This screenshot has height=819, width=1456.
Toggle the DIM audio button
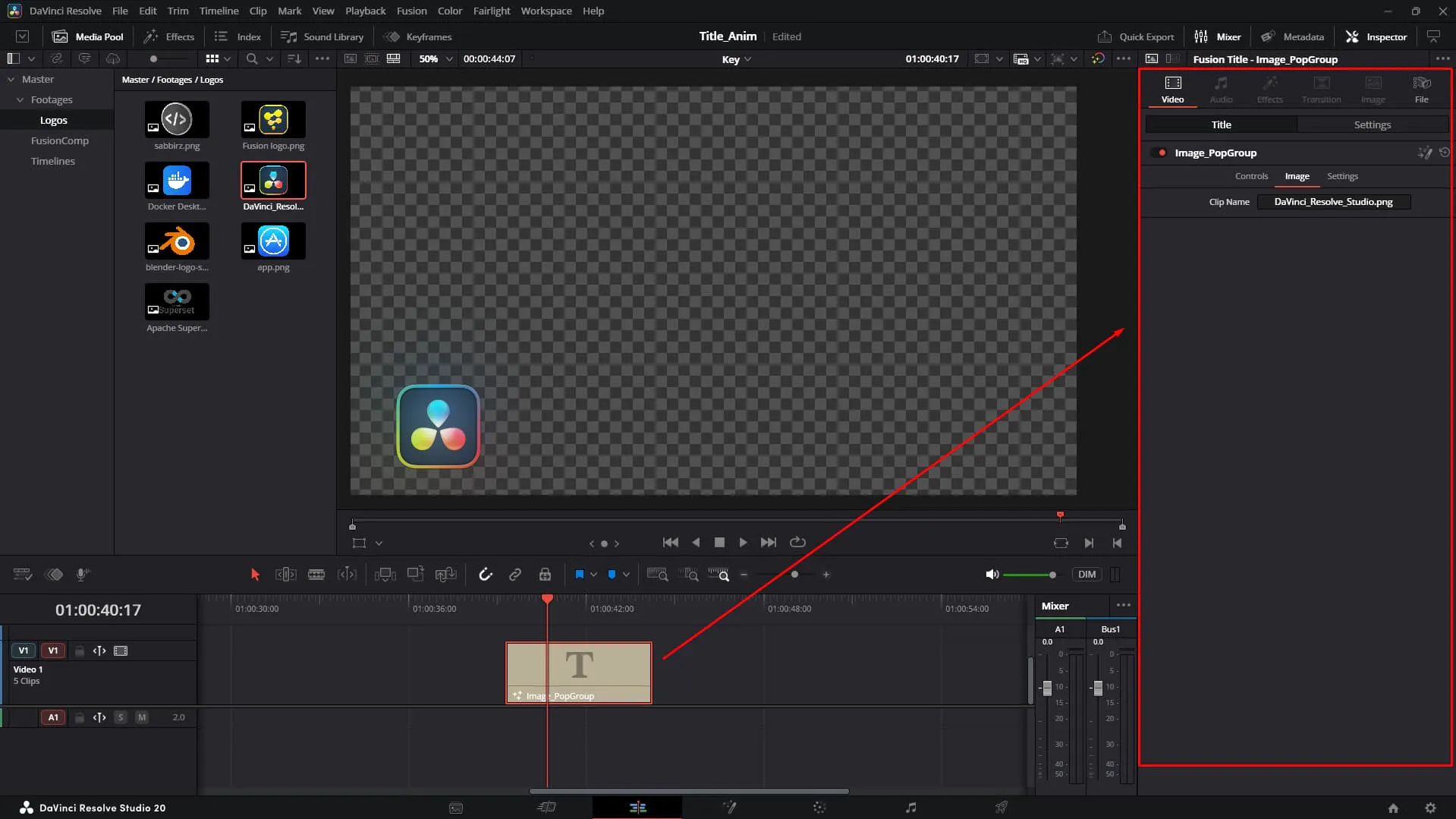pos(1086,575)
